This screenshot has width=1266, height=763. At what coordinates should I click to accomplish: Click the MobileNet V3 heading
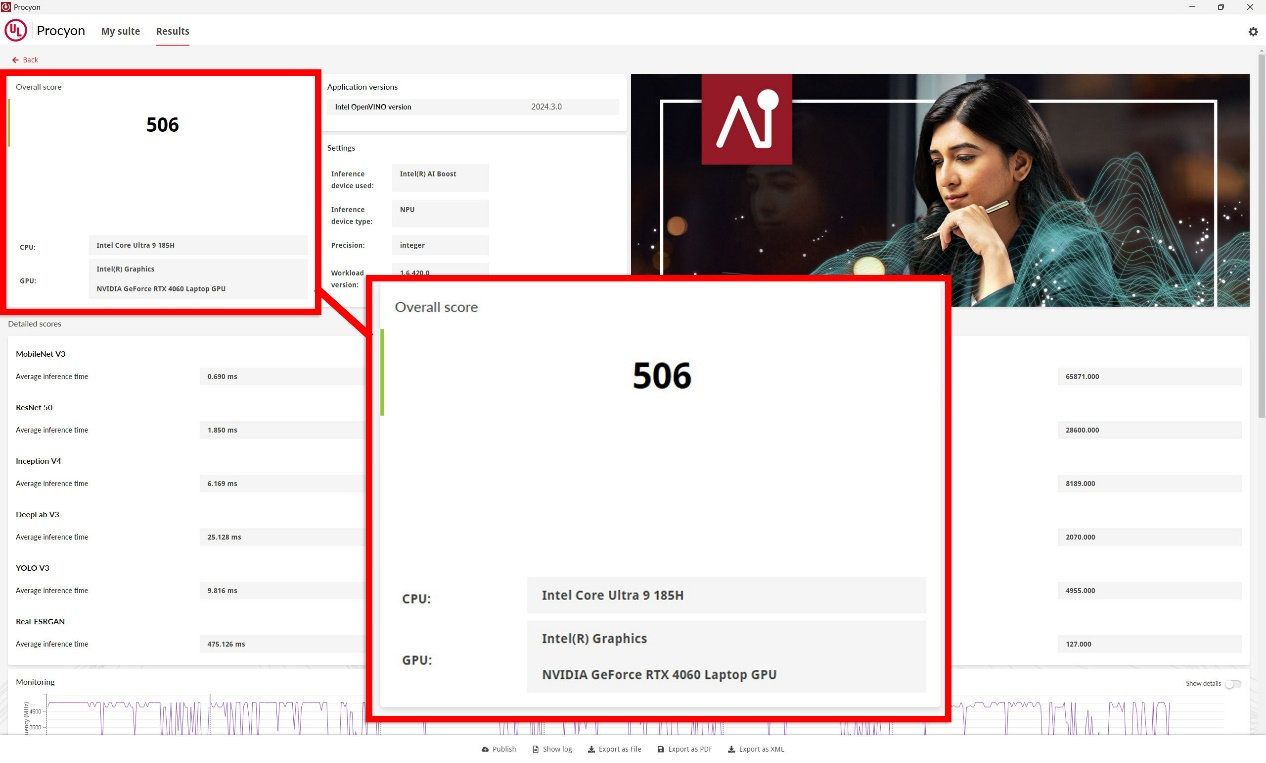pyautogui.click(x=41, y=354)
